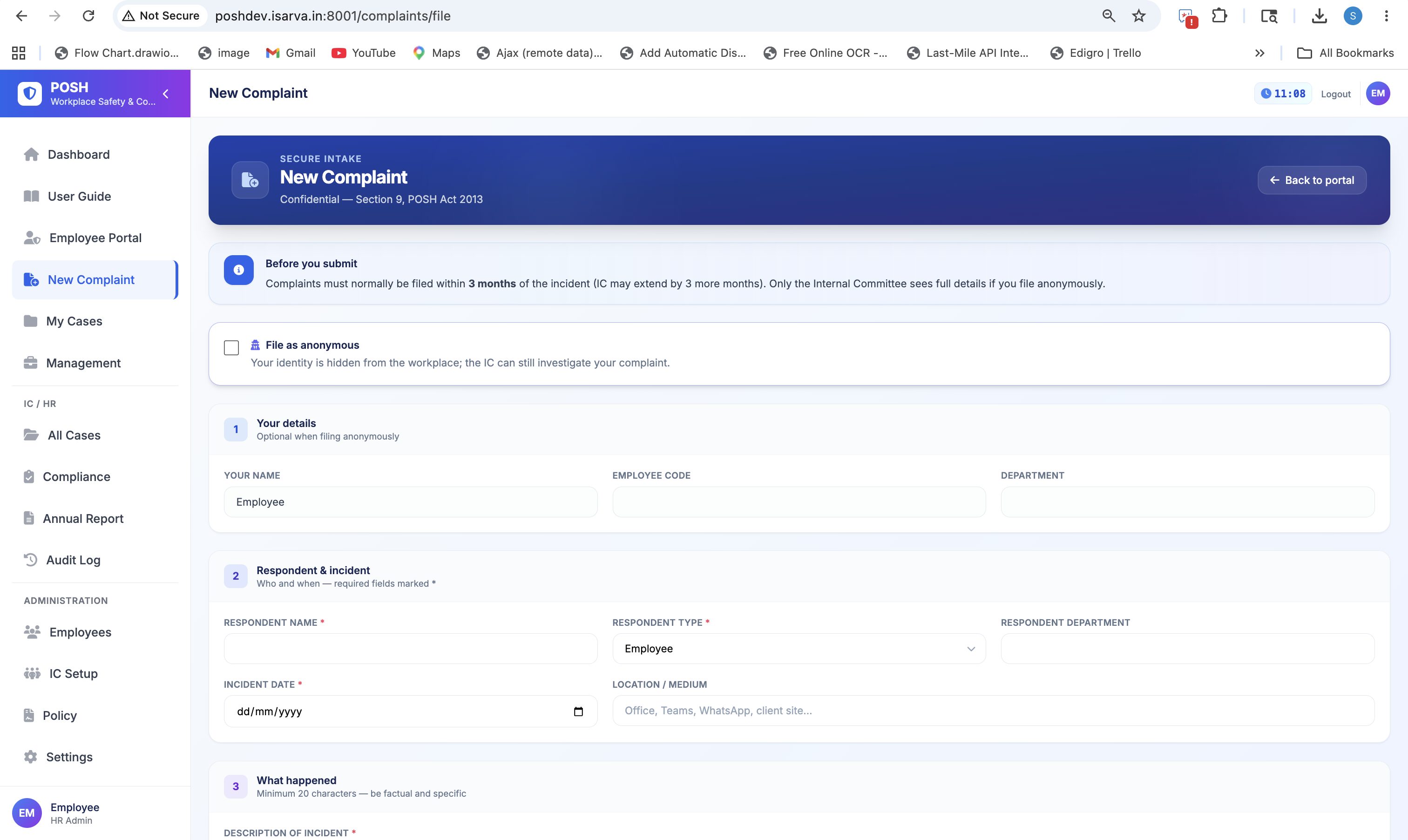
Task: Click the Settings gear icon
Action: point(31,757)
